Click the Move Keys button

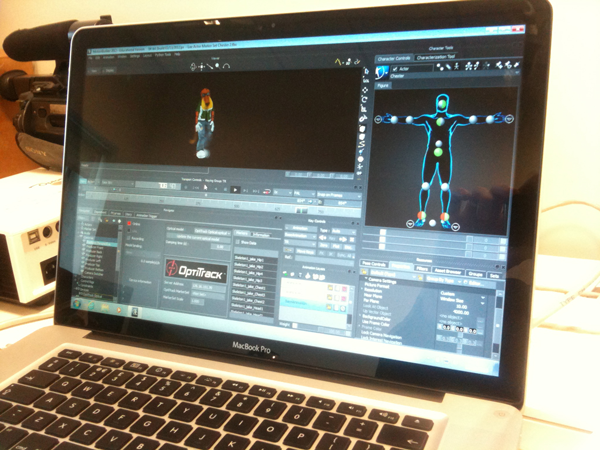point(305,251)
